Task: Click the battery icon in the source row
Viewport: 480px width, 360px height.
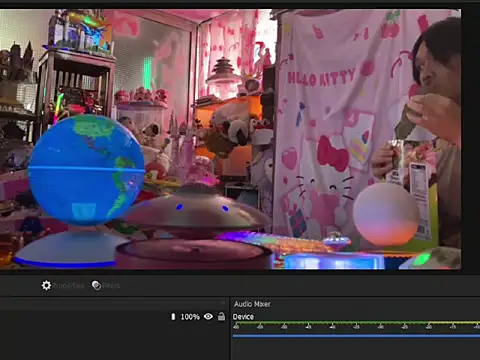Action: click(x=173, y=317)
